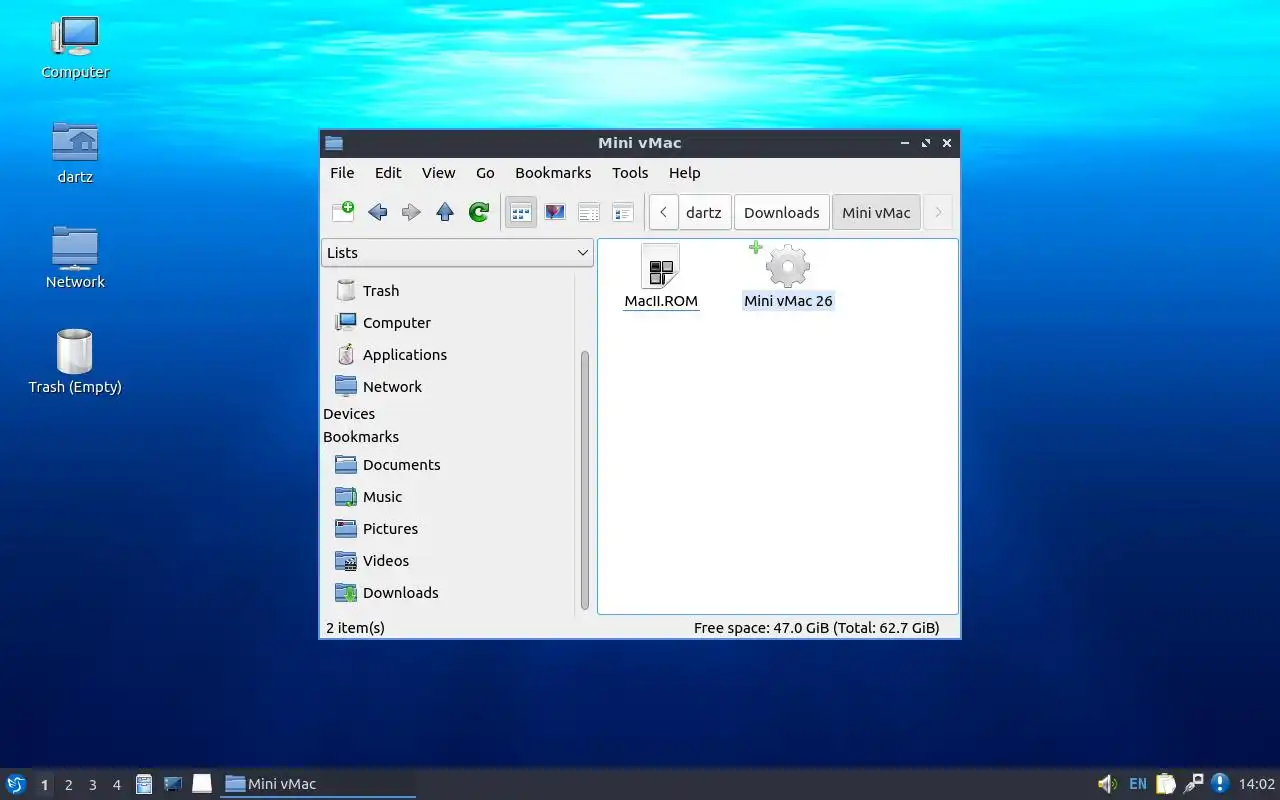Go to dartz in the path bar

point(703,212)
